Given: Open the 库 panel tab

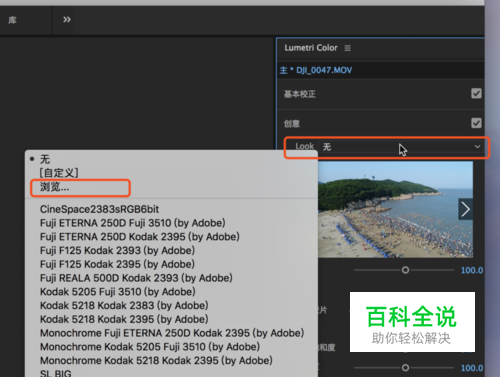Looking at the screenshot, I should pos(13,20).
